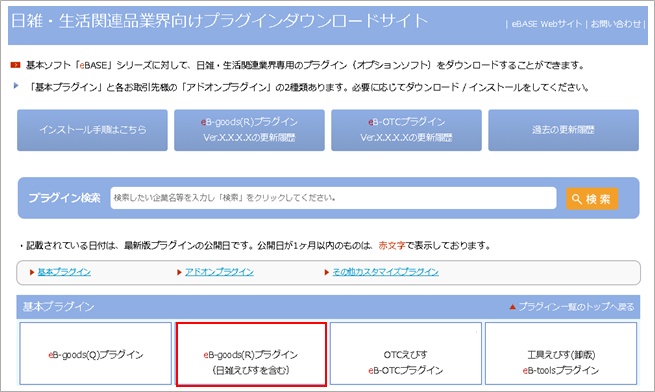Click the red arrow before 基本プラグイン link

coord(32,272)
